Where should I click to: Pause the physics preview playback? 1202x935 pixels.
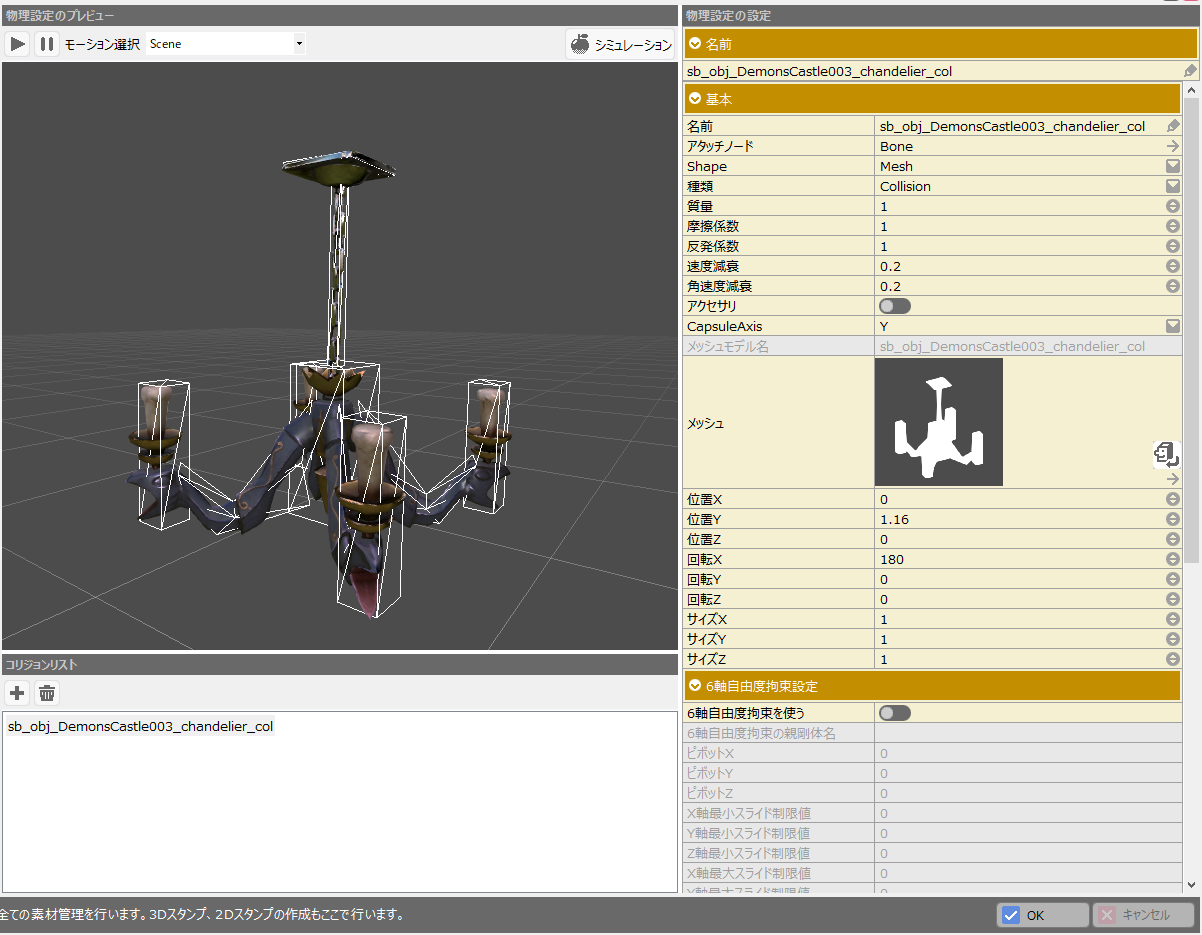(47, 44)
